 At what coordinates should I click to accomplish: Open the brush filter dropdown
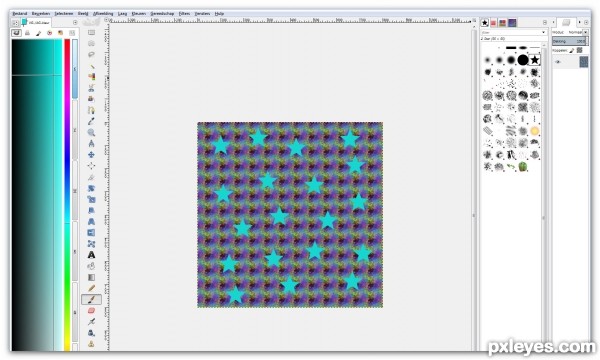(513, 33)
